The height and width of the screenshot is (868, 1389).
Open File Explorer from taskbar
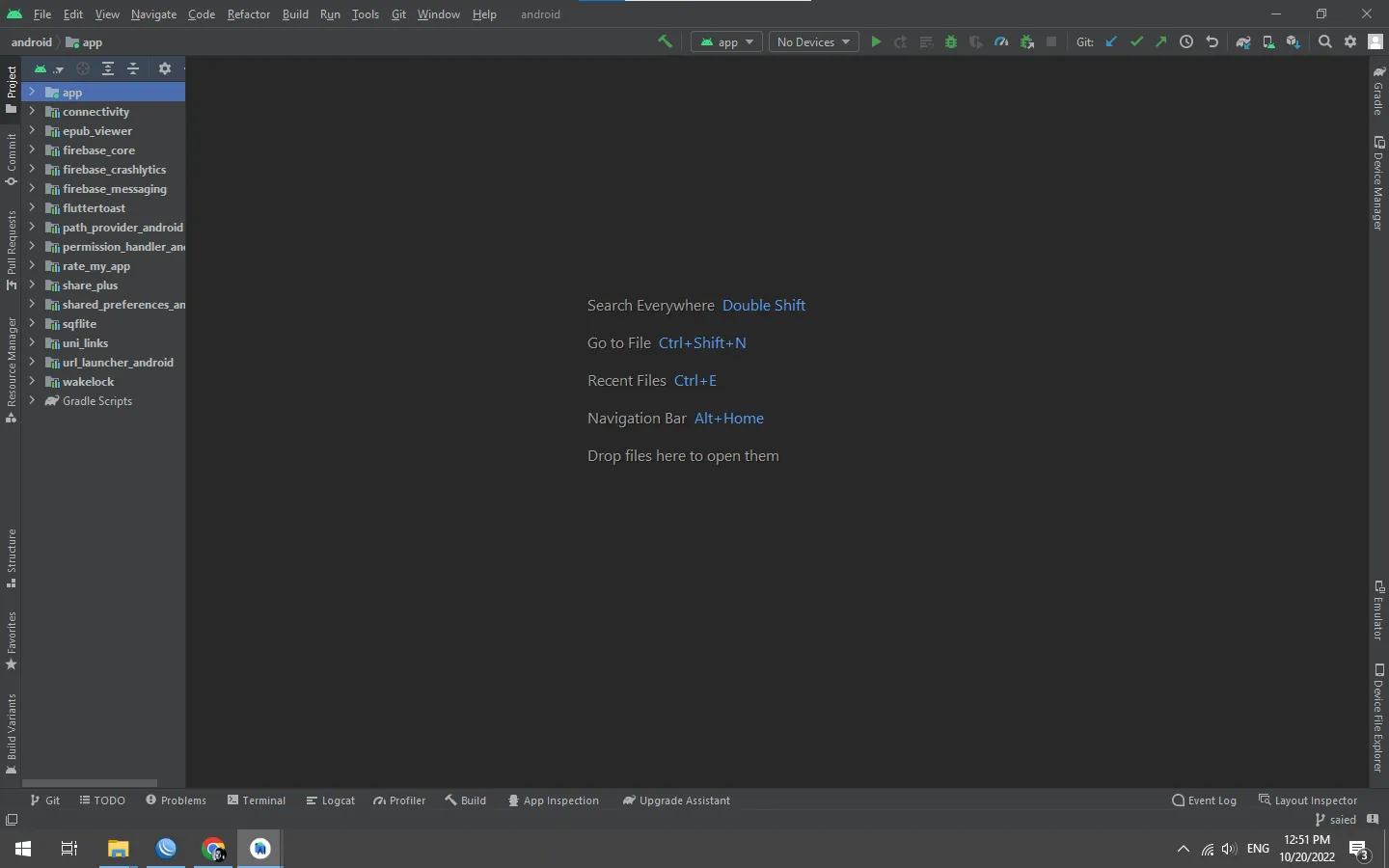pos(118,849)
